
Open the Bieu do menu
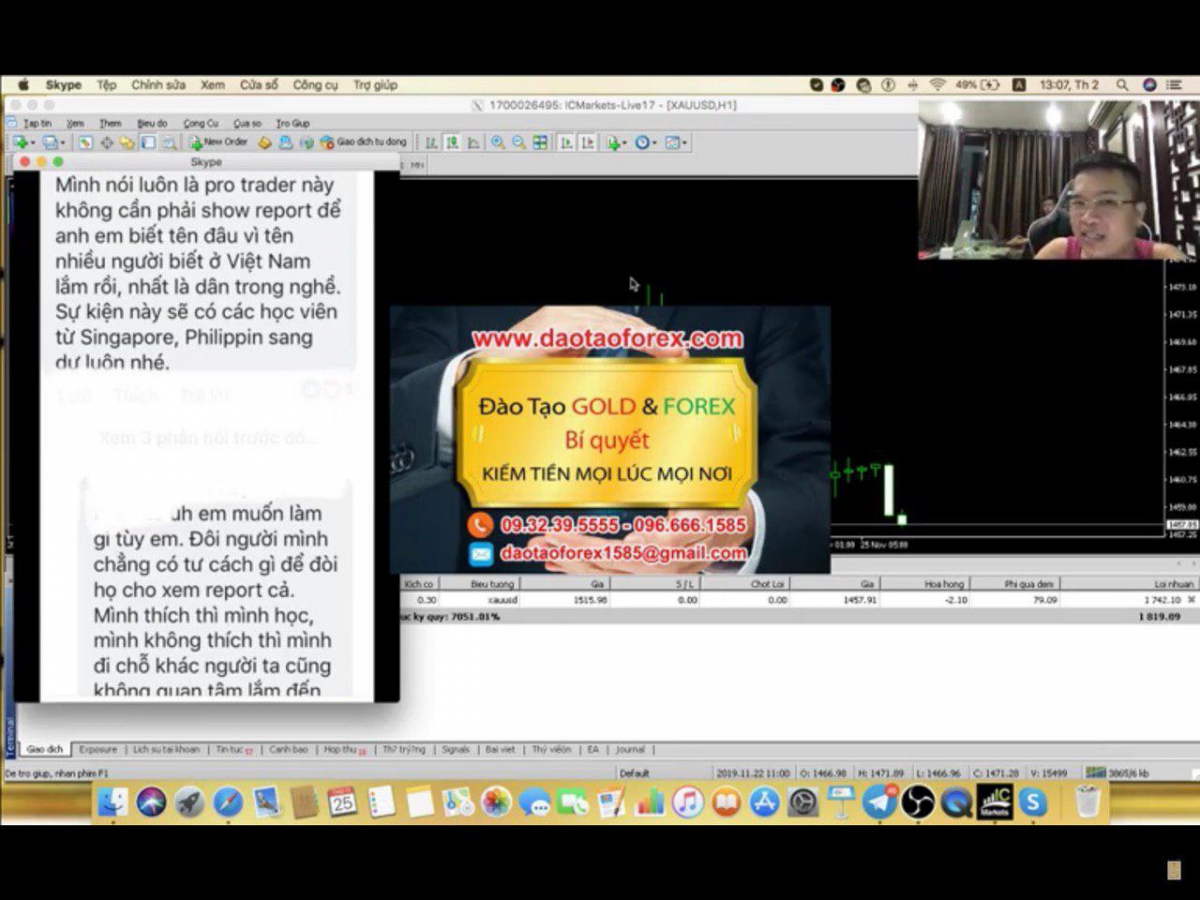click(152, 123)
